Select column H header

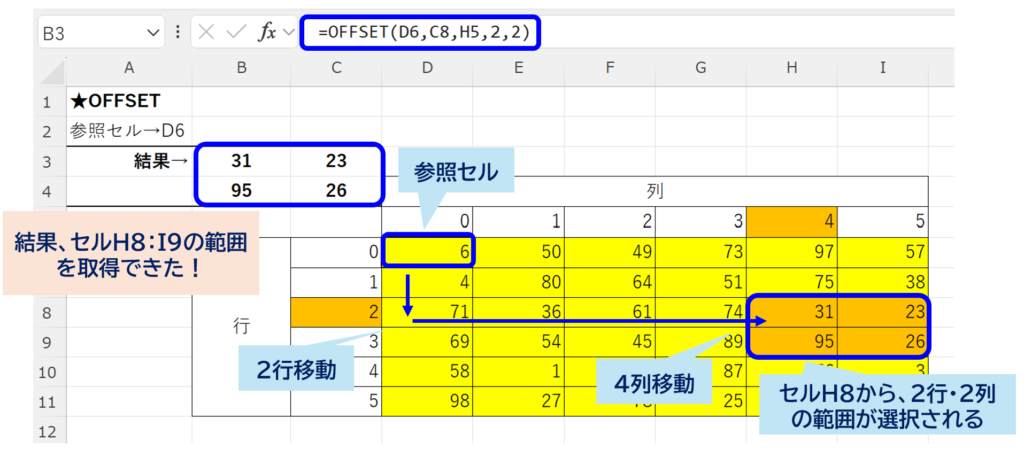click(x=792, y=68)
